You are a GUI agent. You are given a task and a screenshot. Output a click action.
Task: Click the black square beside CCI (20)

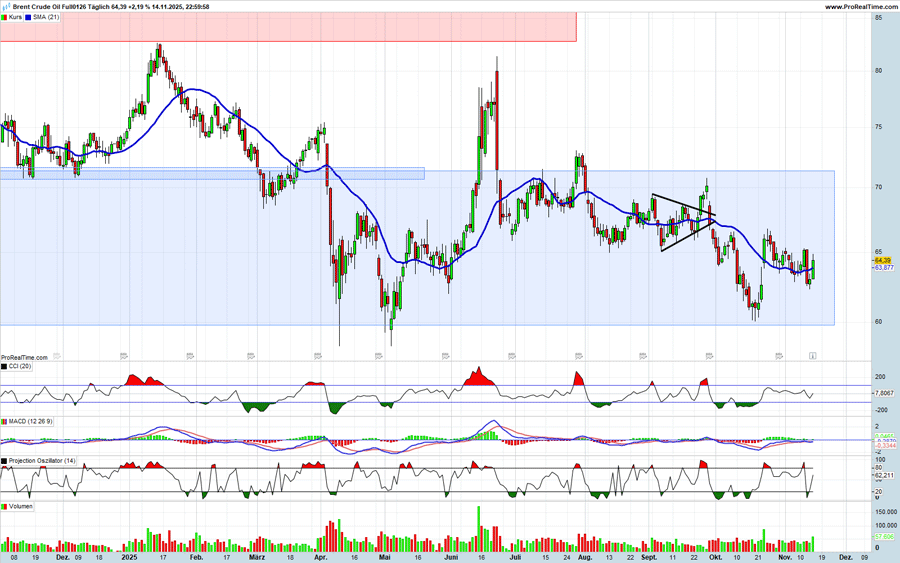[4, 367]
